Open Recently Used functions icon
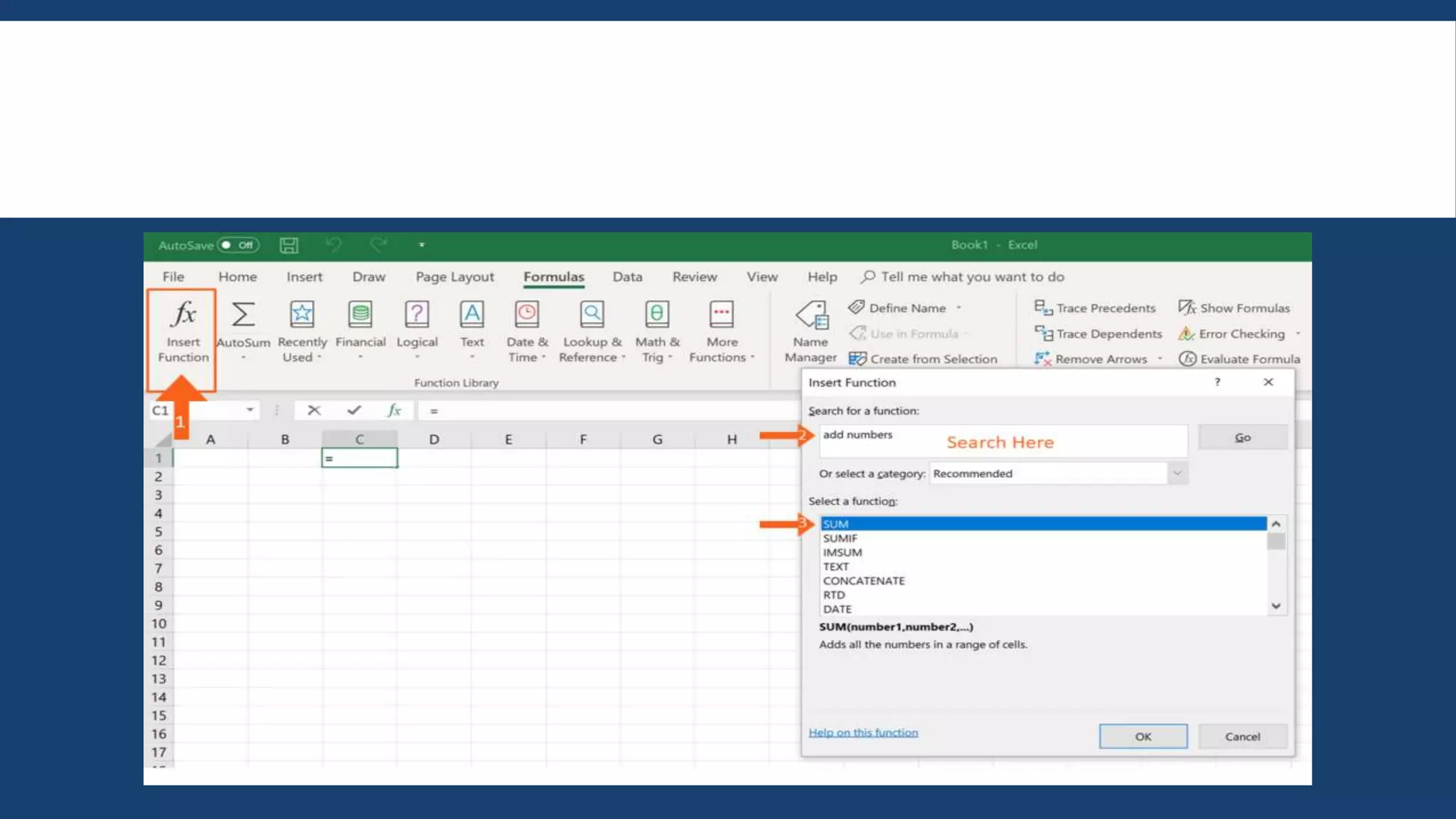Screen dimensions: 1456x819 tap(301, 315)
